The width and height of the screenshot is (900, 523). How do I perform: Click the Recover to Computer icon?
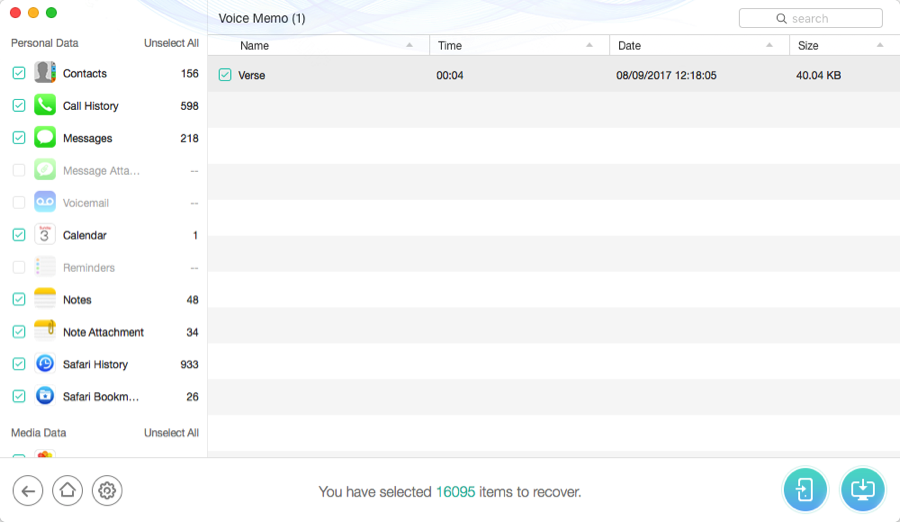coord(862,489)
